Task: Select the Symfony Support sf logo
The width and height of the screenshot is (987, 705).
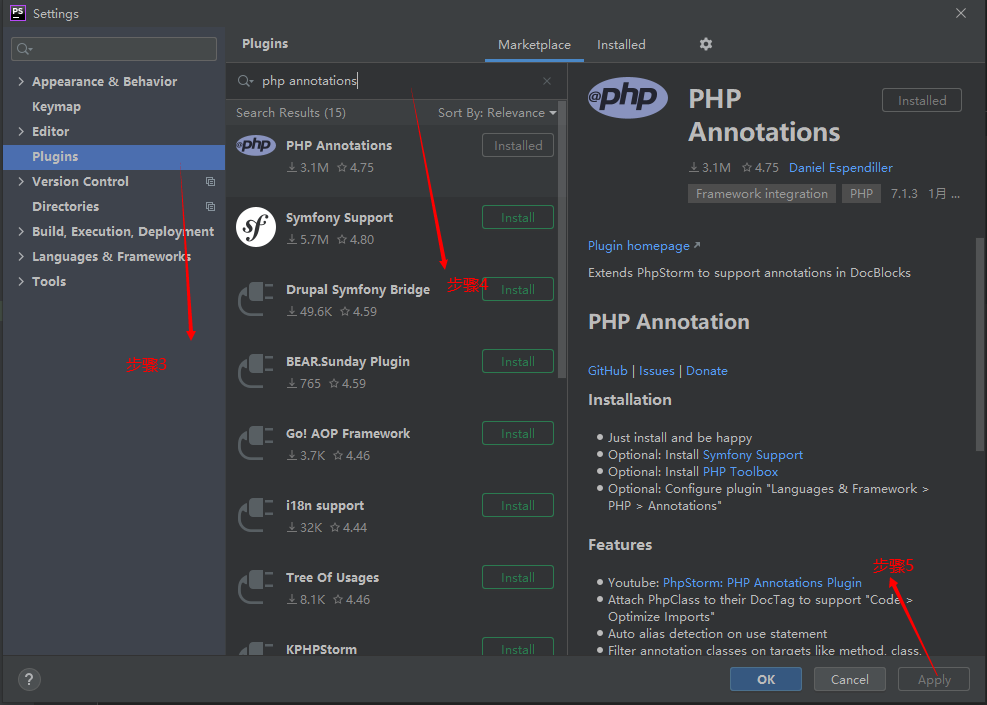Action: click(256, 227)
